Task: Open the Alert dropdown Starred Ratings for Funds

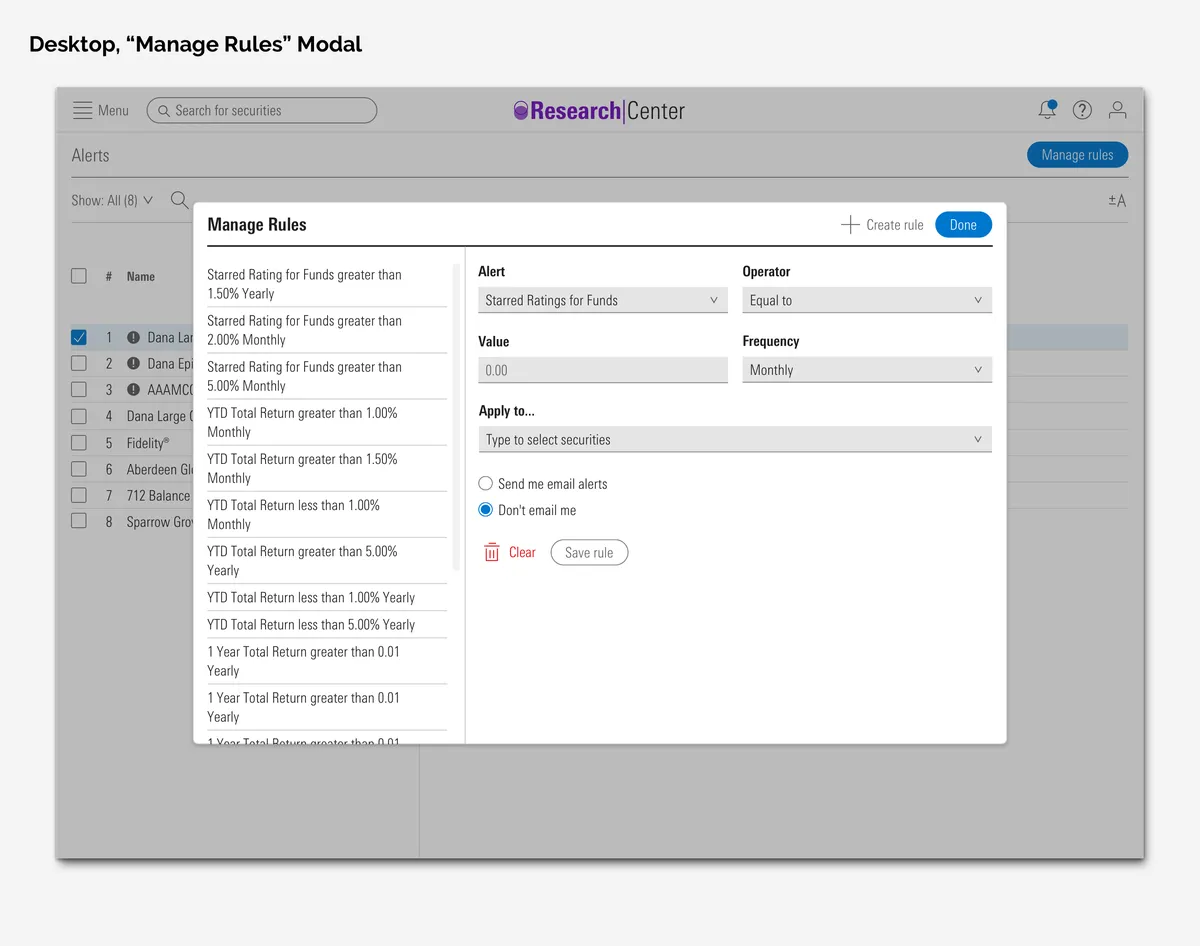Action: tap(603, 300)
